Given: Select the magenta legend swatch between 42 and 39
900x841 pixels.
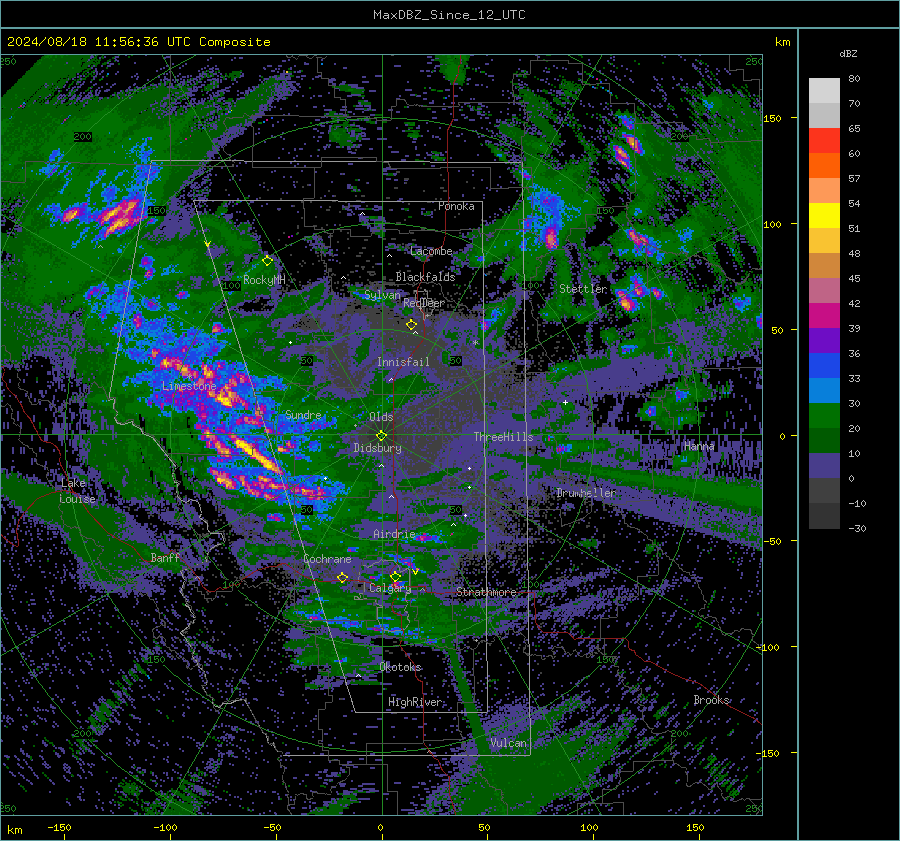Looking at the screenshot, I should tap(824, 316).
